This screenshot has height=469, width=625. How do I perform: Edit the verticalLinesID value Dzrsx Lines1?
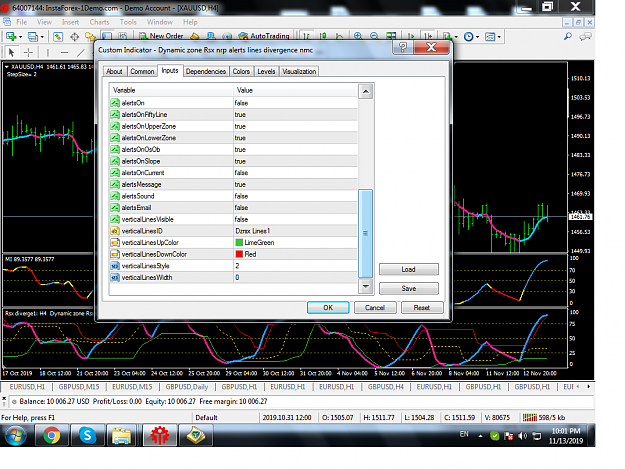click(295, 231)
